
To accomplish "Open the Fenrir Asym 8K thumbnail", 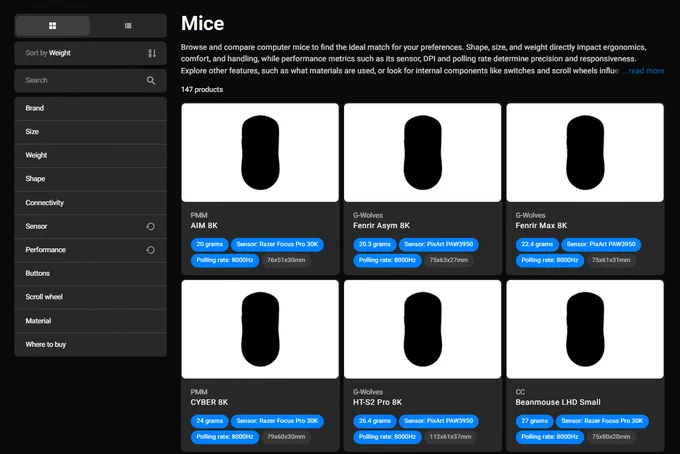I will point(422,152).
